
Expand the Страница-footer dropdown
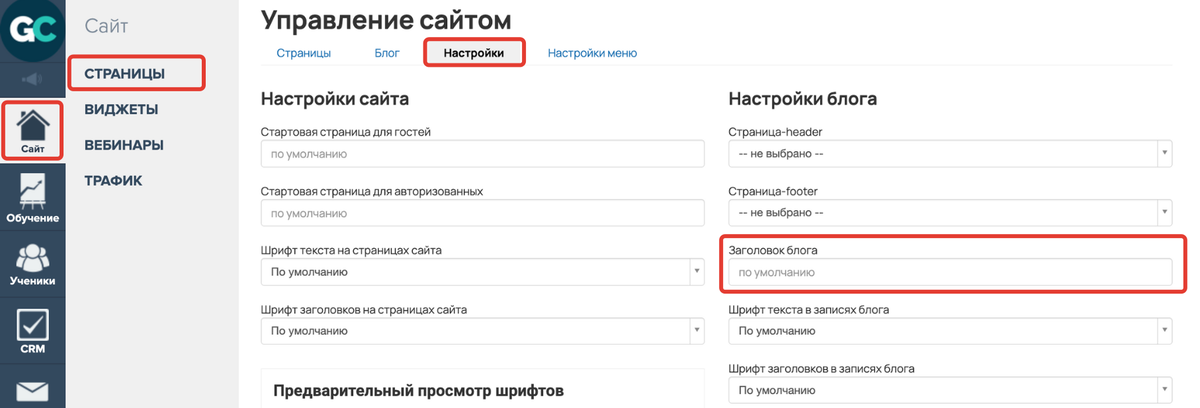tap(950, 213)
